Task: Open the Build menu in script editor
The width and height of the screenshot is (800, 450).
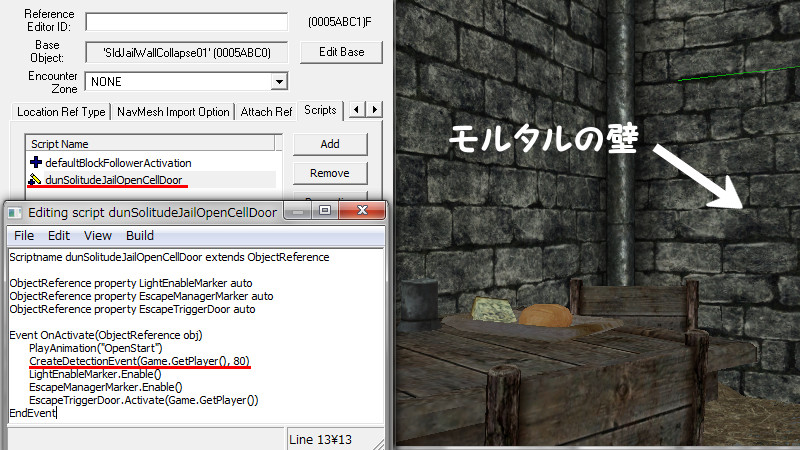Action: [140, 236]
